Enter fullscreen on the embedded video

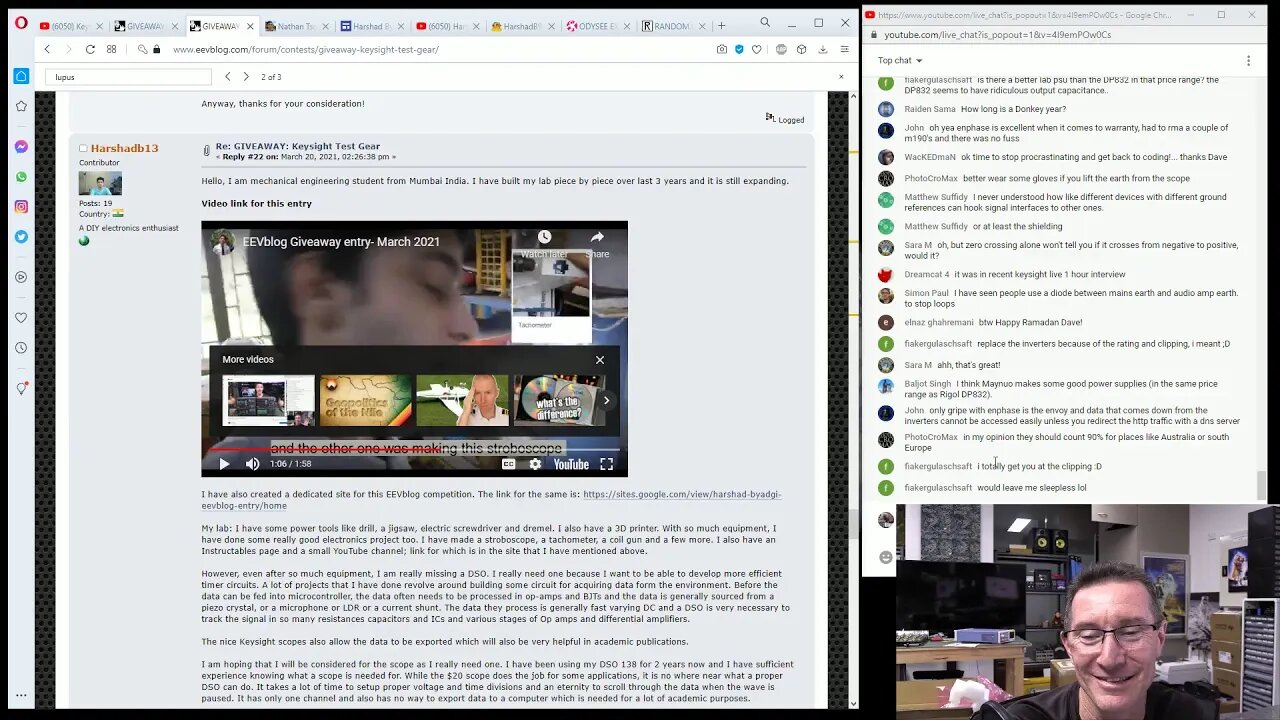pos(606,464)
